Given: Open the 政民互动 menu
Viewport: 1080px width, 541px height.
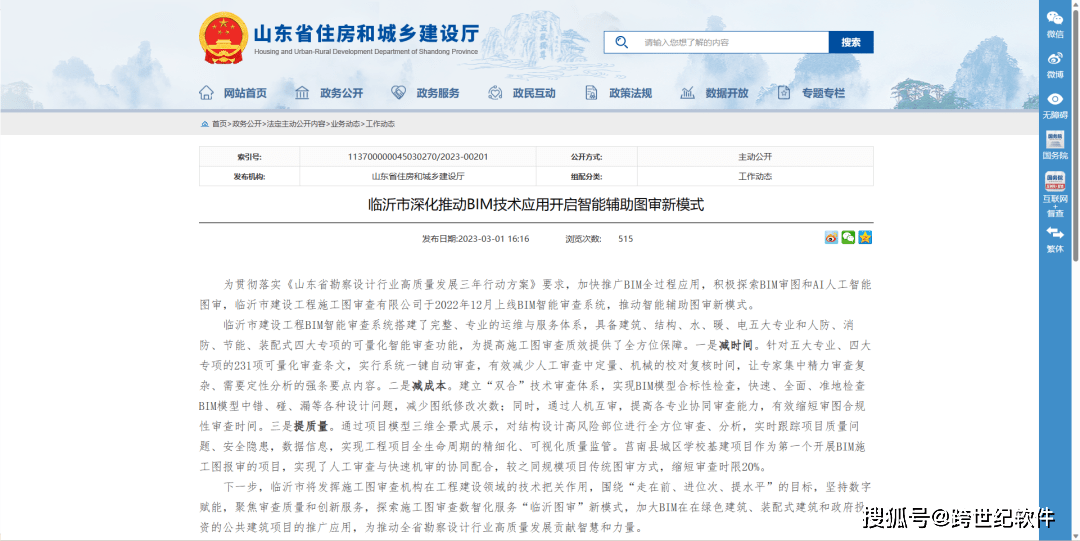Looking at the screenshot, I should point(534,93).
